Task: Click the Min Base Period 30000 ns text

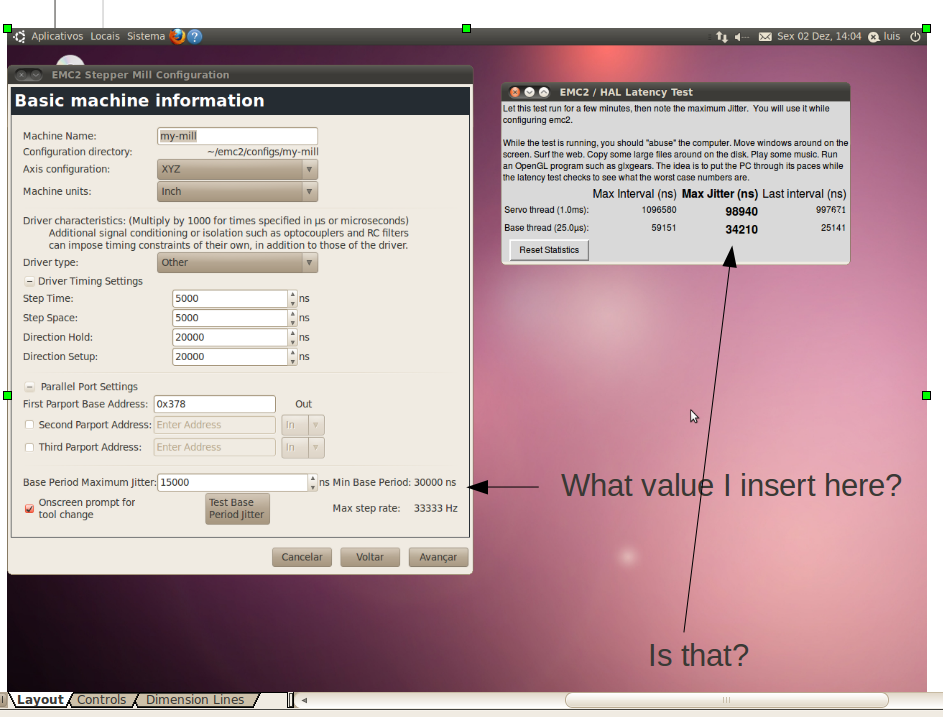Action: click(394, 482)
